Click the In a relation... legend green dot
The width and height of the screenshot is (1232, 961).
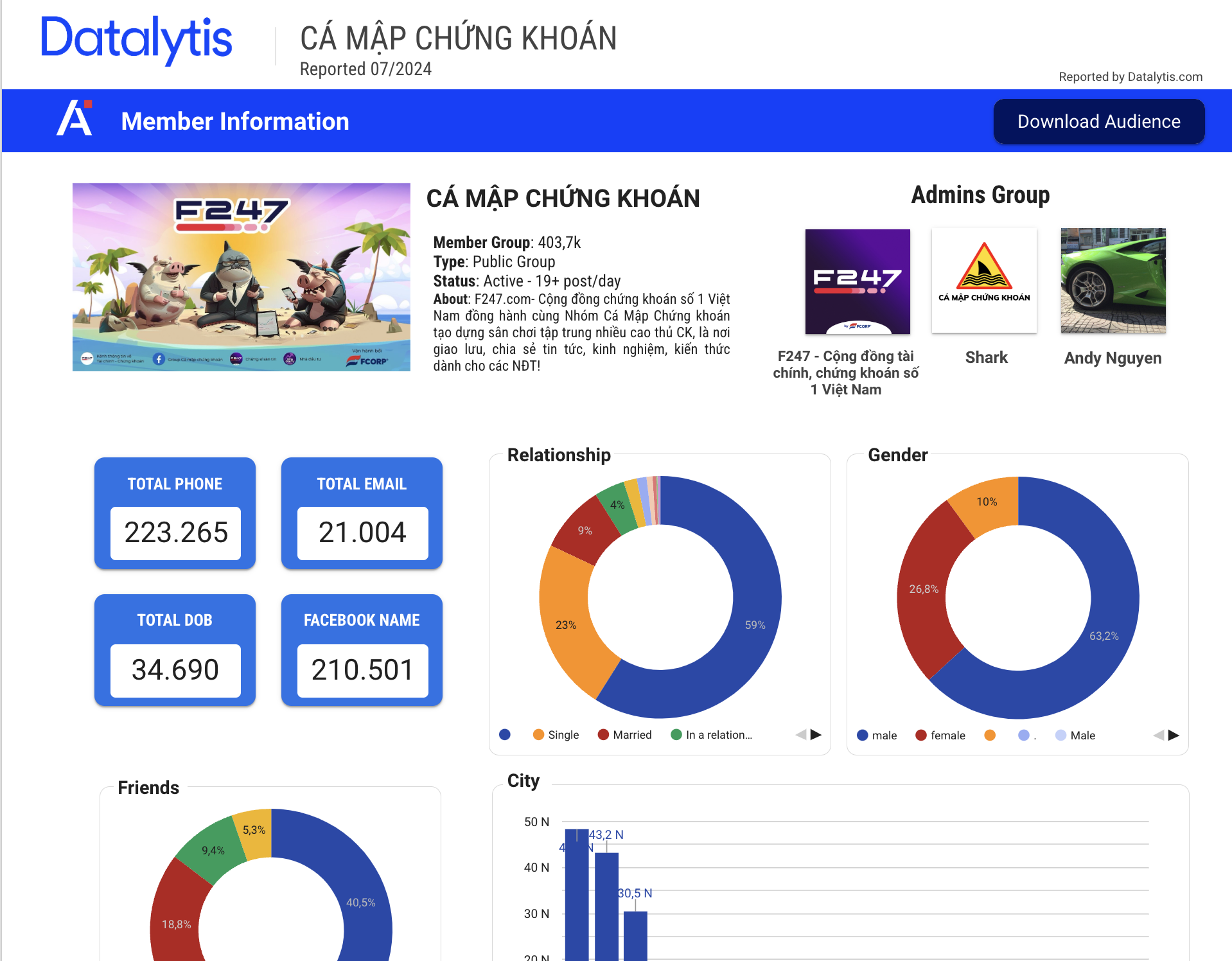point(676,734)
